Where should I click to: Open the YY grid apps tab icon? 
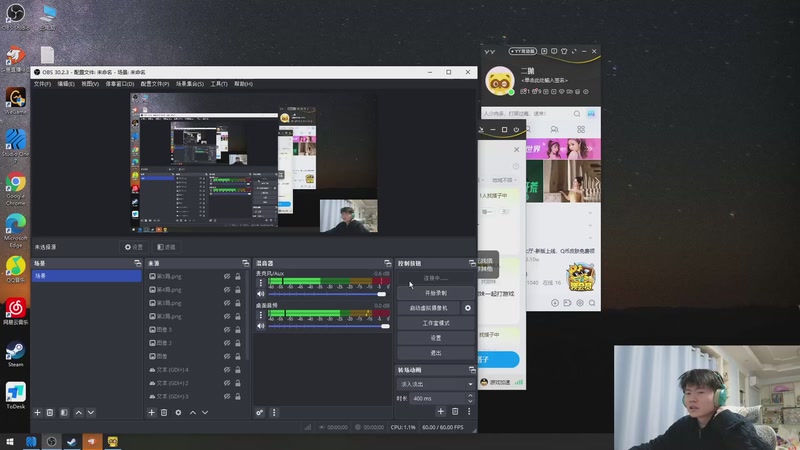tap(581, 130)
